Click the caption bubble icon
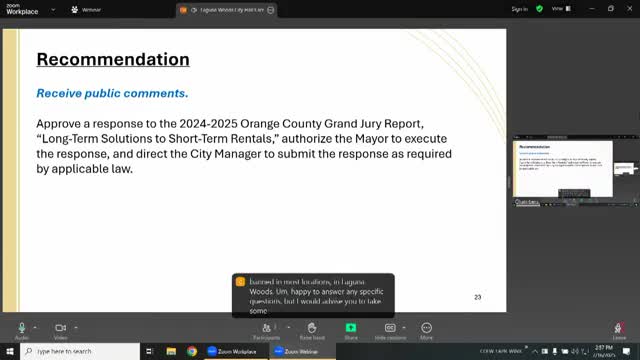Image resolution: width=640 pixels, height=360 pixels. tap(240, 282)
